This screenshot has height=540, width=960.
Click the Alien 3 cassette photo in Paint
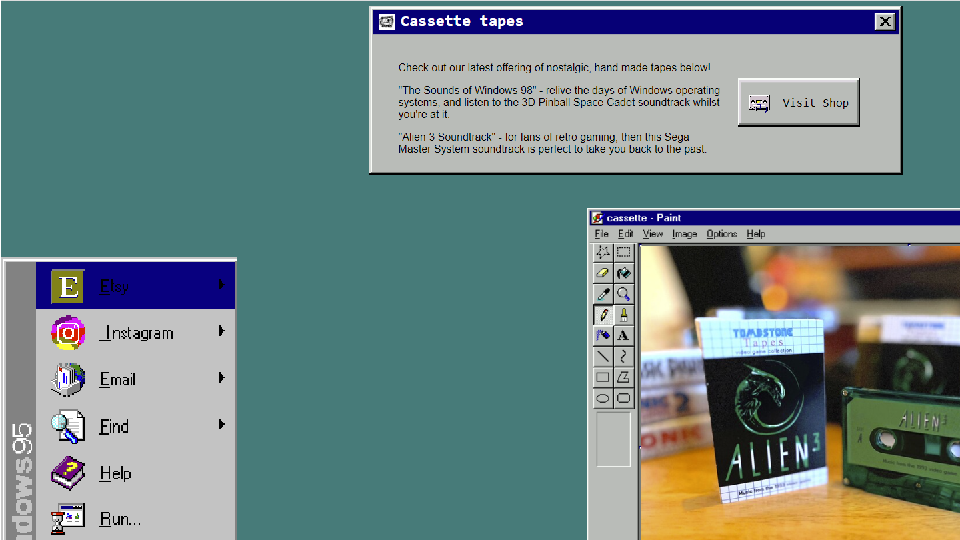[x=800, y=392]
